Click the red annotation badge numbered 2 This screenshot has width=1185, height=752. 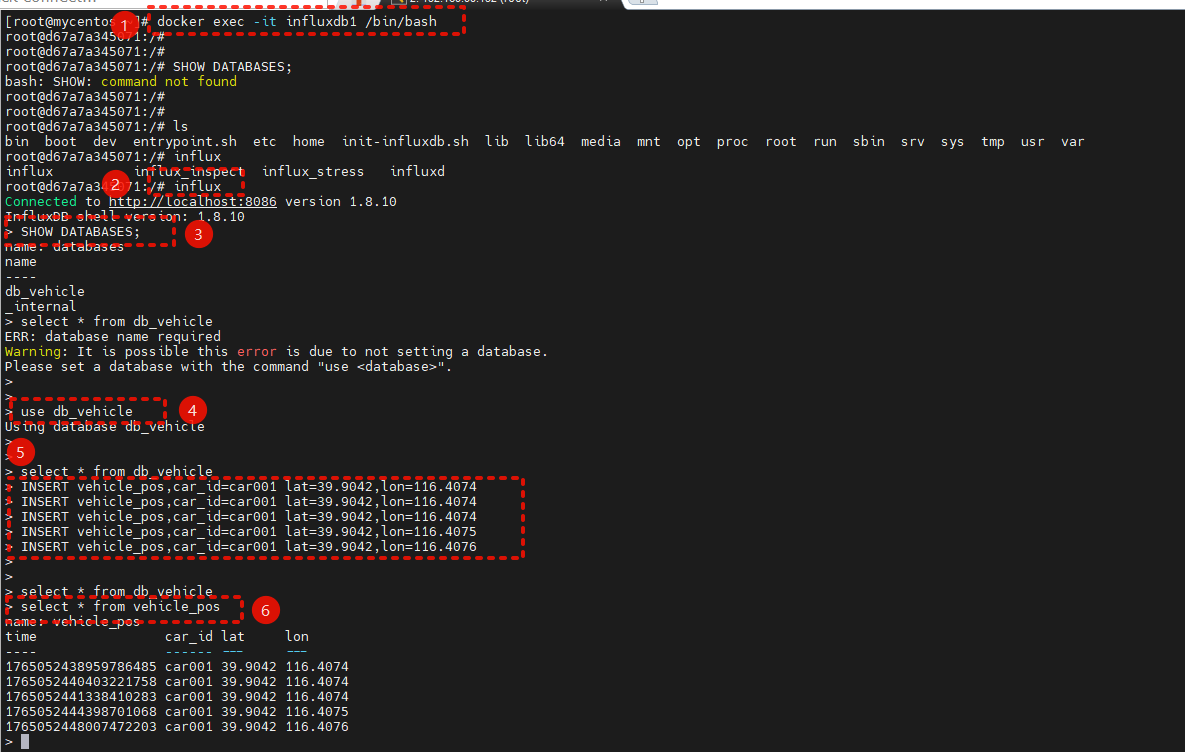pyautogui.click(x=116, y=184)
